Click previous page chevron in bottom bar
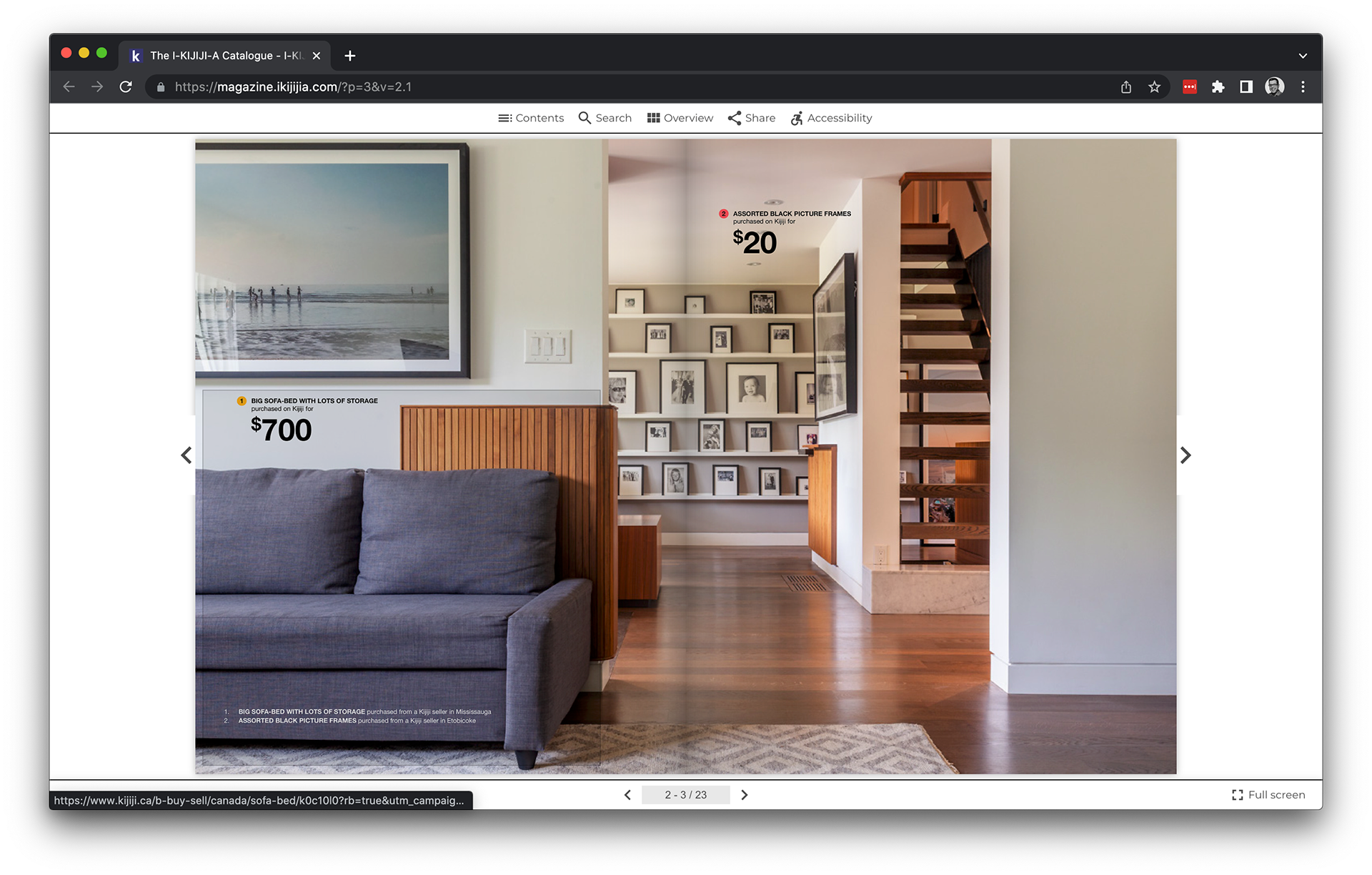 (x=627, y=795)
